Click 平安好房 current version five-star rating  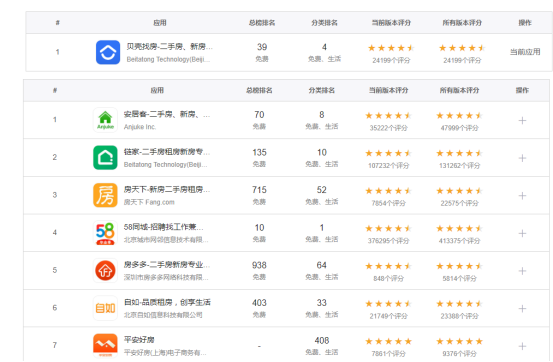coord(389,341)
